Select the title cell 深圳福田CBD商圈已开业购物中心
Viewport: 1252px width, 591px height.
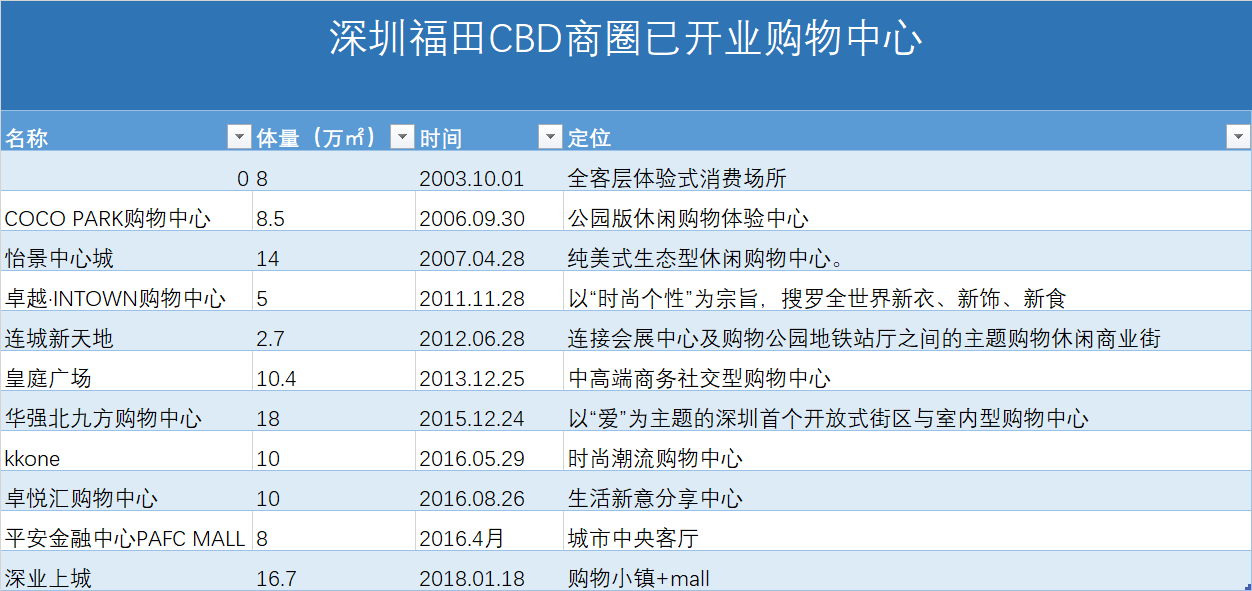[626, 56]
